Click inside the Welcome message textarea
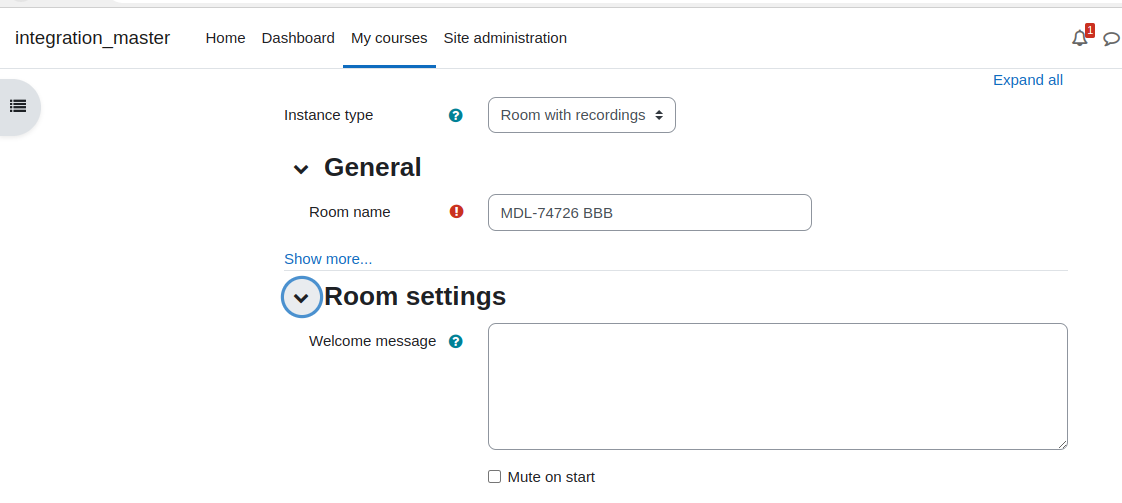Viewport: 1122px width, 503px height. (x=778, y=386)
